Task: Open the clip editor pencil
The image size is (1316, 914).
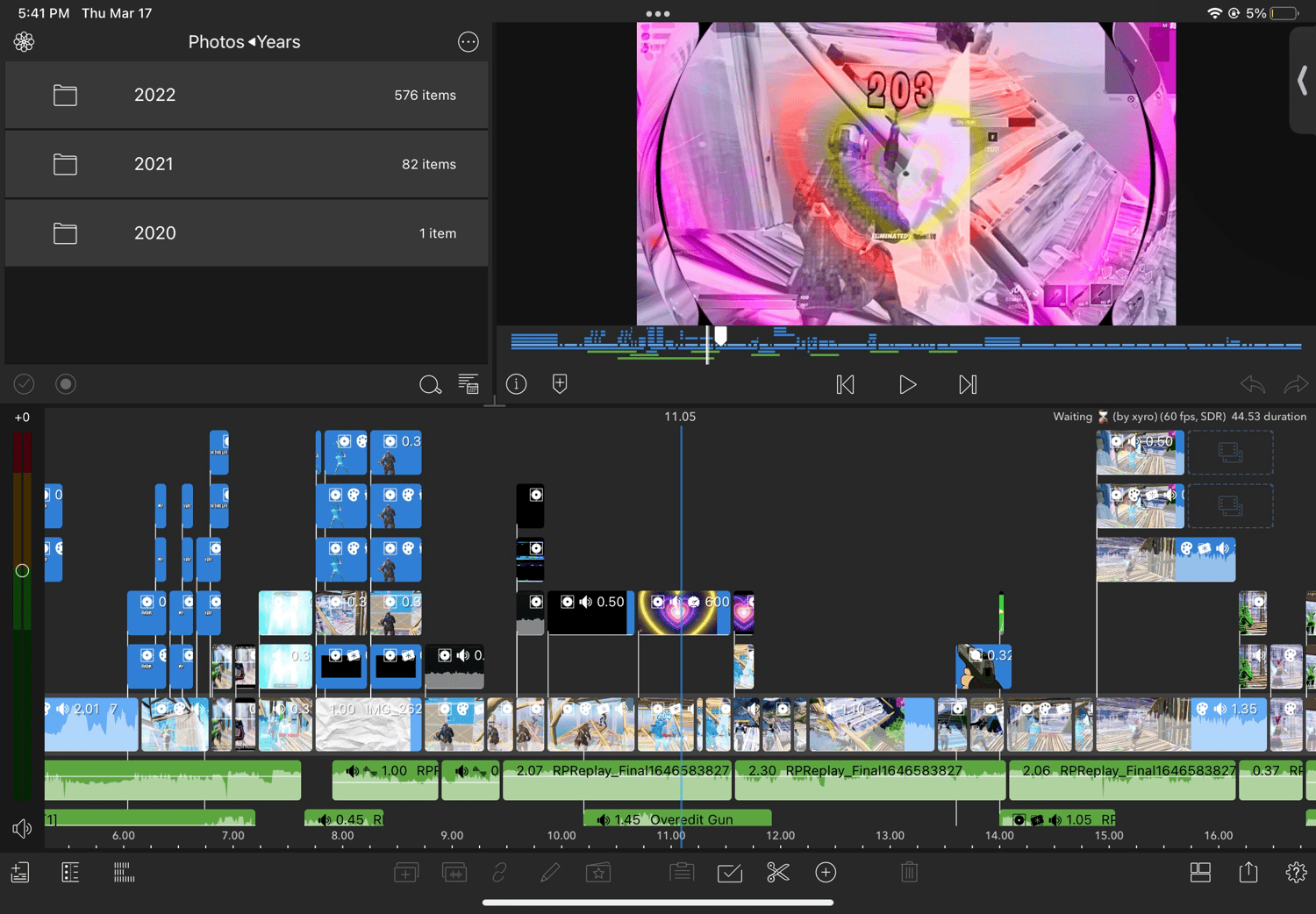Action: 550,873
